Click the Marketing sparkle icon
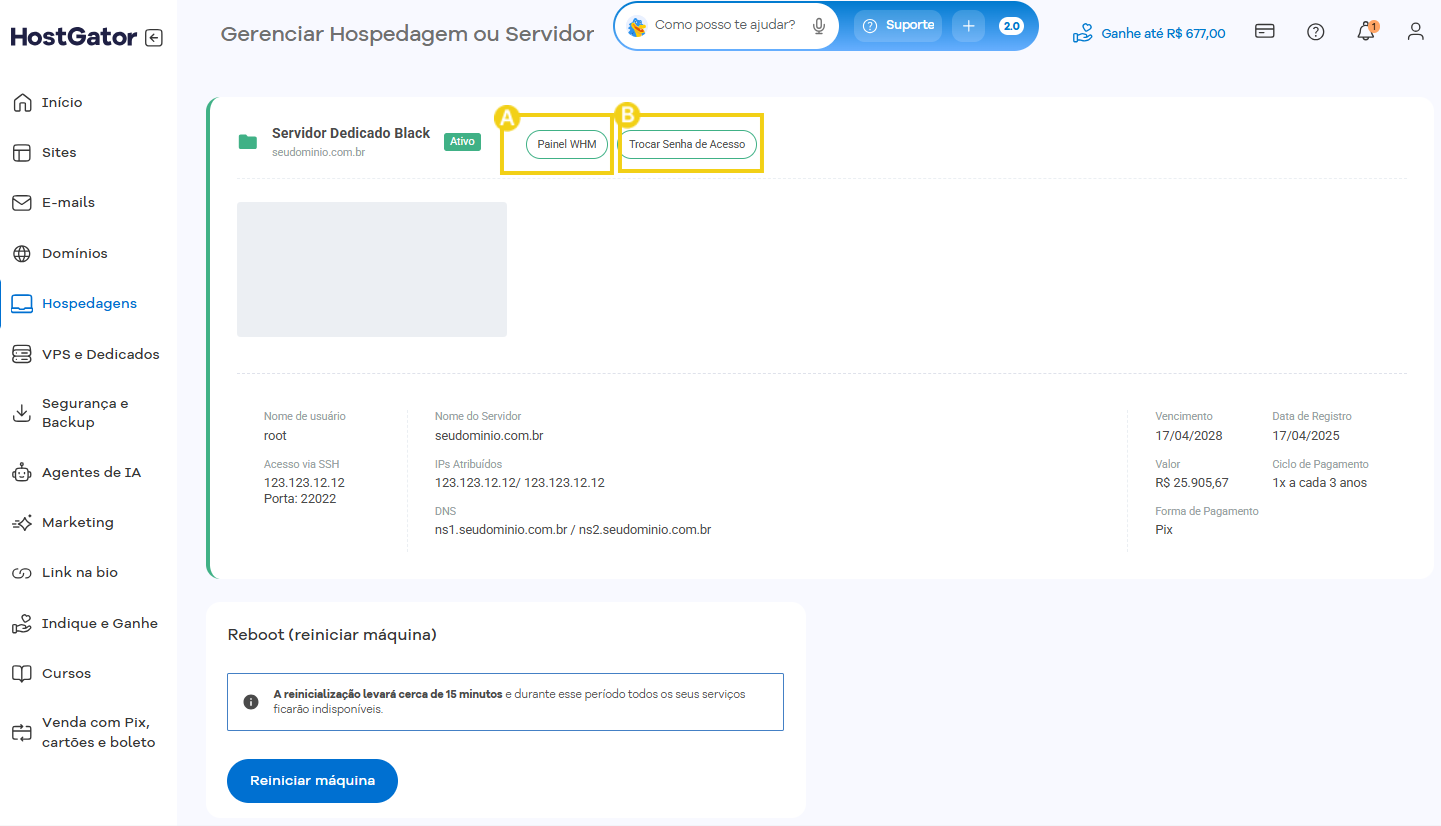The image size is (1441, 826). [22, 522]
